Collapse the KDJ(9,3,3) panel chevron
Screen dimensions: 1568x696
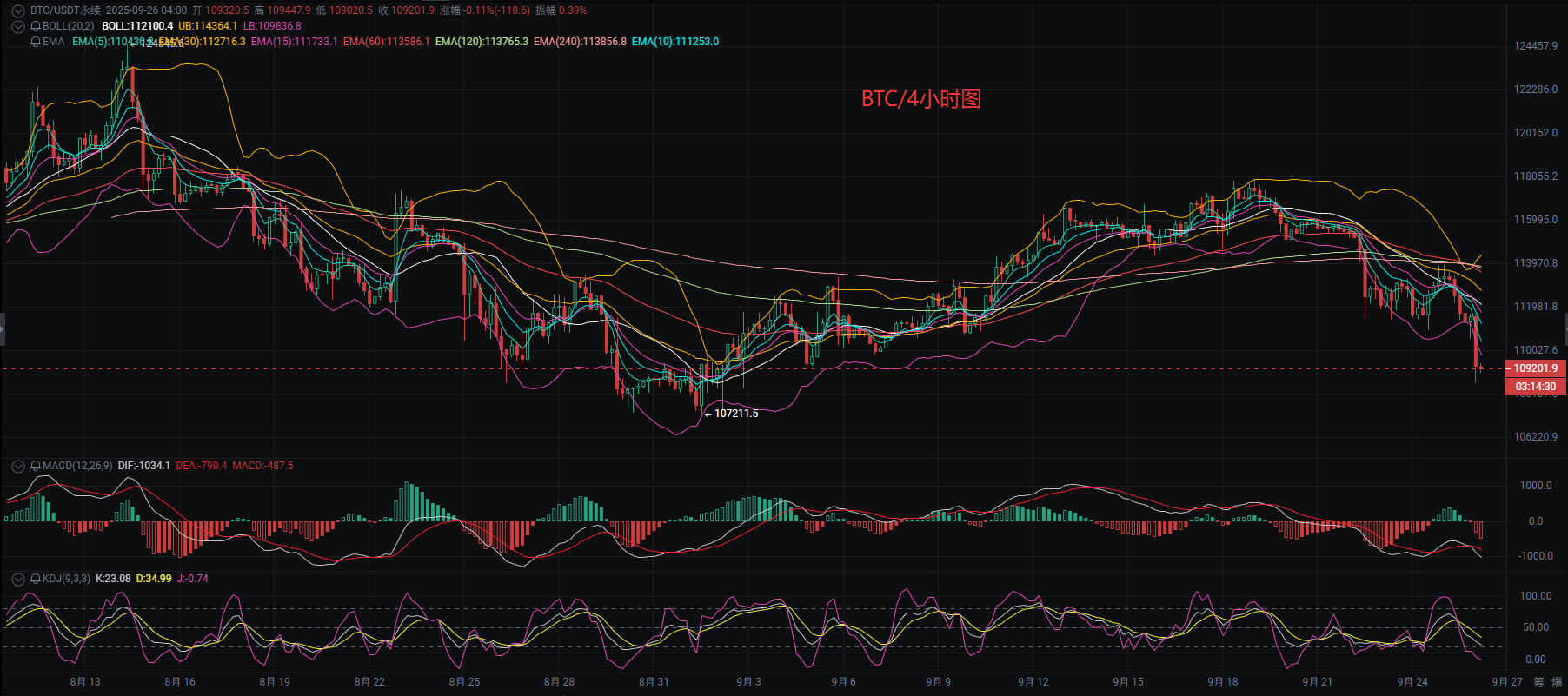pos(17,579)
